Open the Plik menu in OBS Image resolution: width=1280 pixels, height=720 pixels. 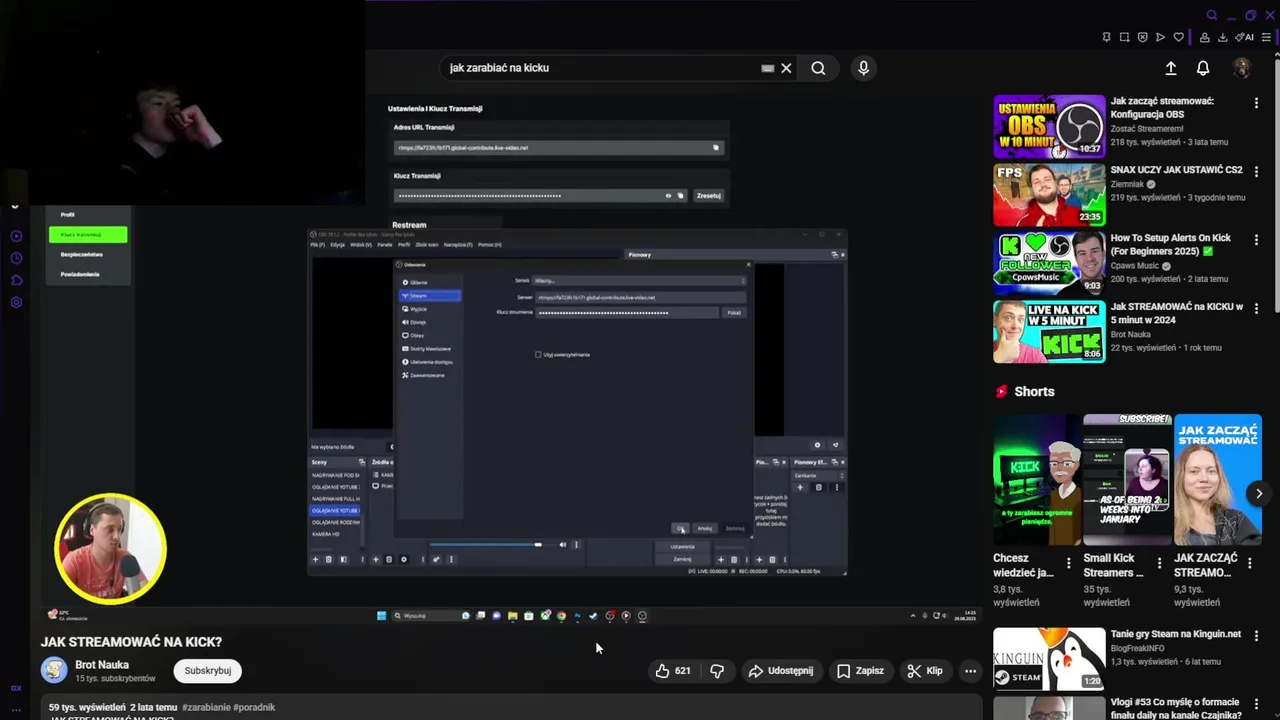click(x=317, y=244)
